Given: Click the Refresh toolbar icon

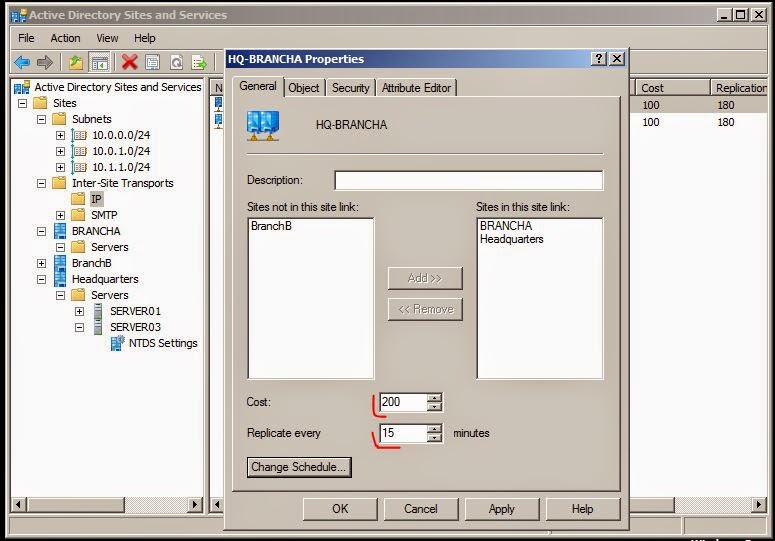Looking at the screenshot, I should tap(176, 62).
